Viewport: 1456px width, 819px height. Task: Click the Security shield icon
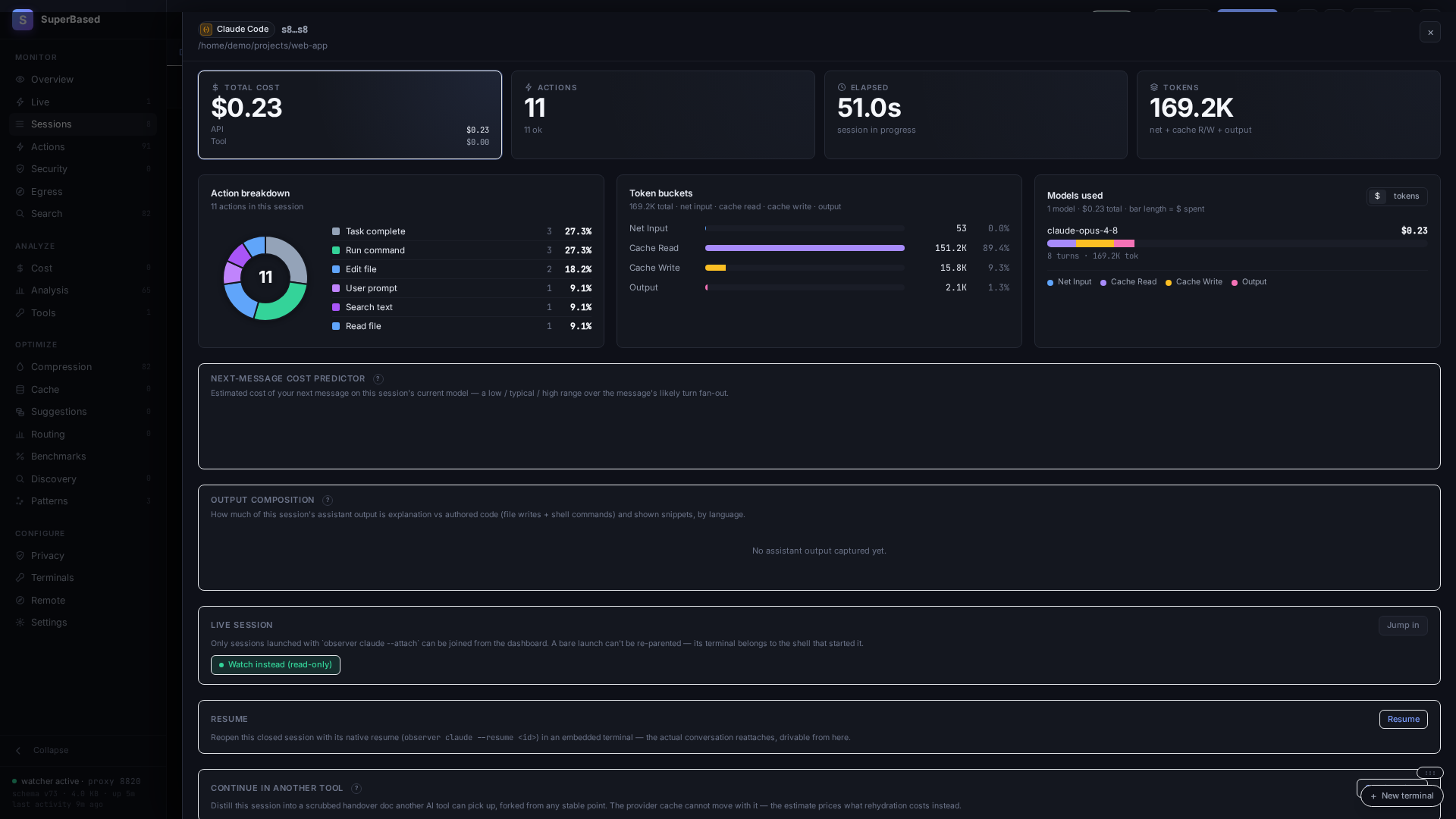pyautogui.click(x=20, y=169)
